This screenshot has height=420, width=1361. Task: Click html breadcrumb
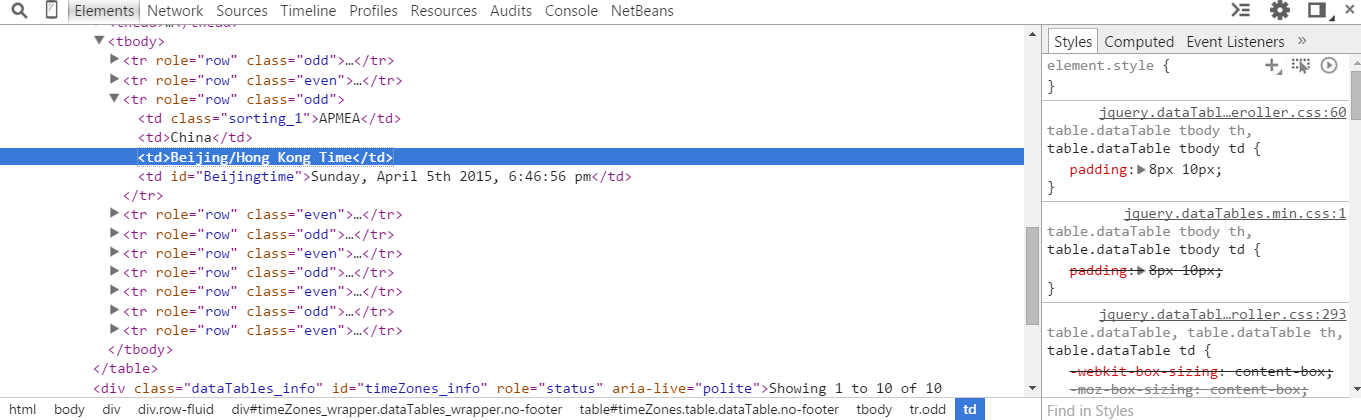[22, 409]
